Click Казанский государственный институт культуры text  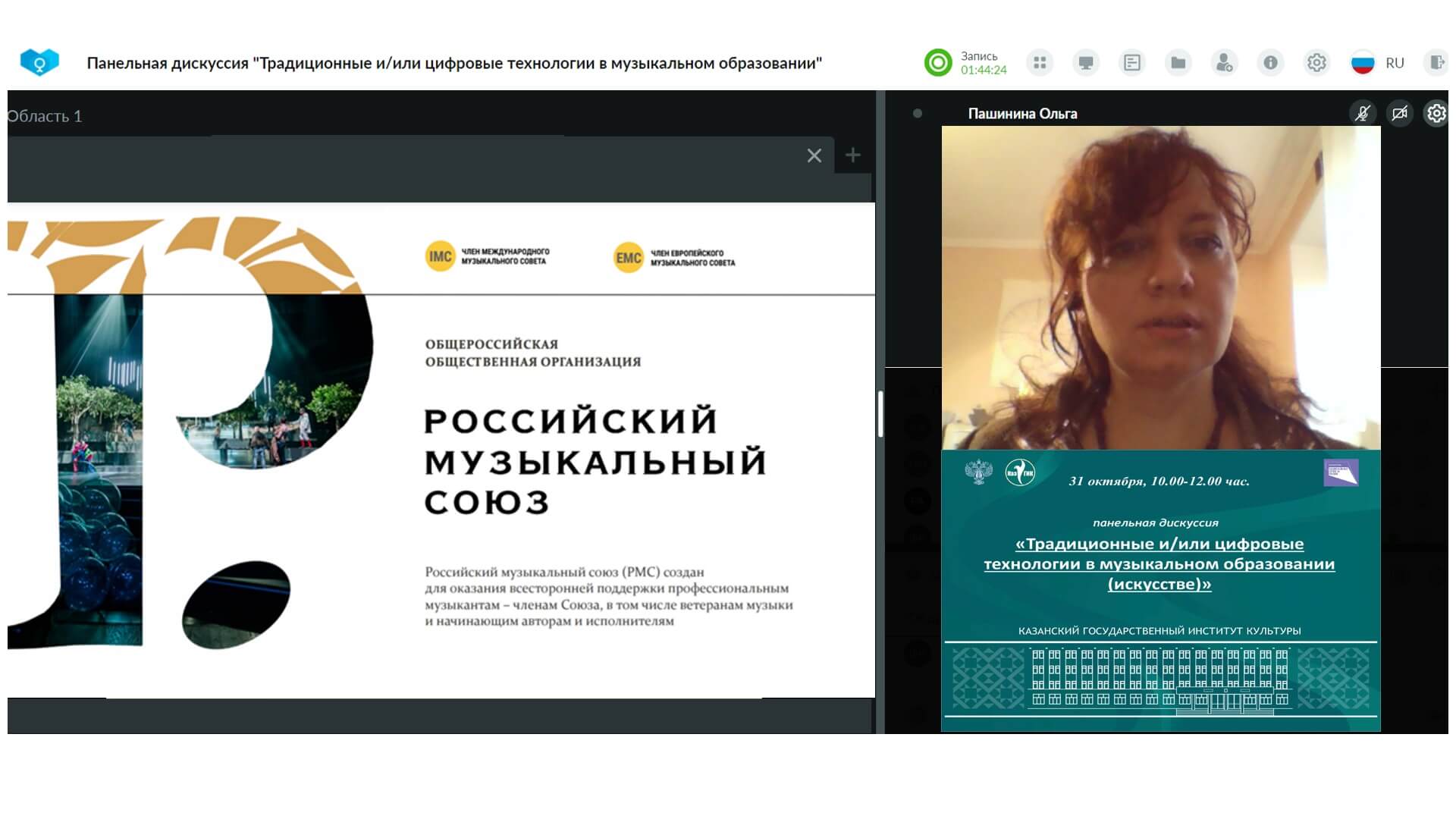coord(1159,631)
